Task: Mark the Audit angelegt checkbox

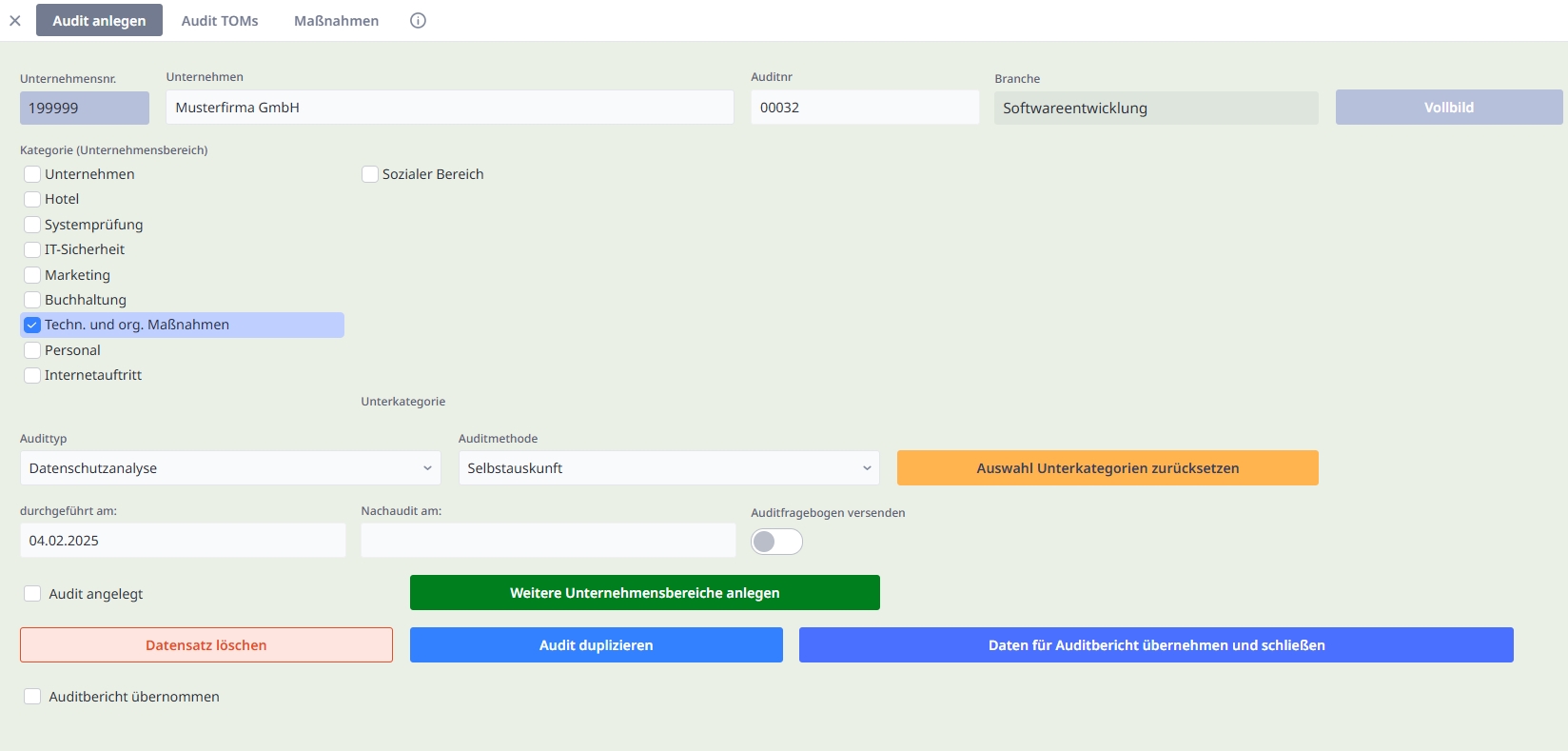Action: click(x=32, y=594)
